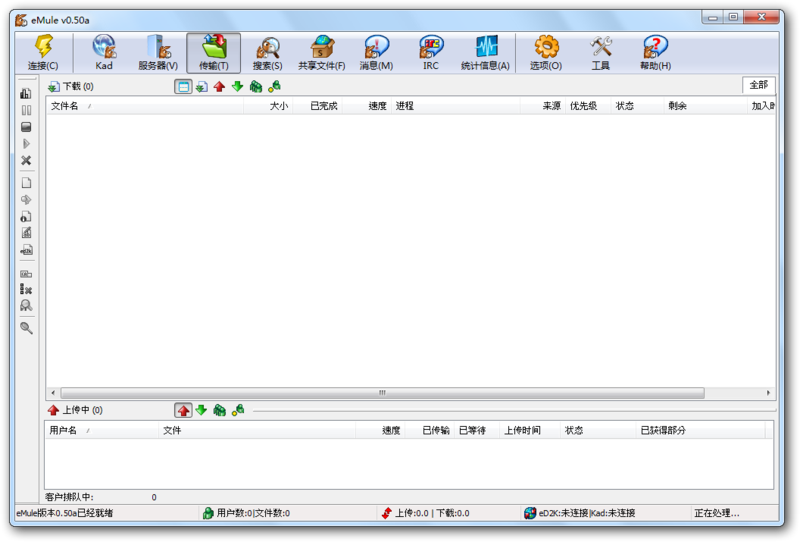This screenshot has height=542, width=800.
Task: Click the on-queue clients icon in downloads bar
Action: tap(256, 87)
